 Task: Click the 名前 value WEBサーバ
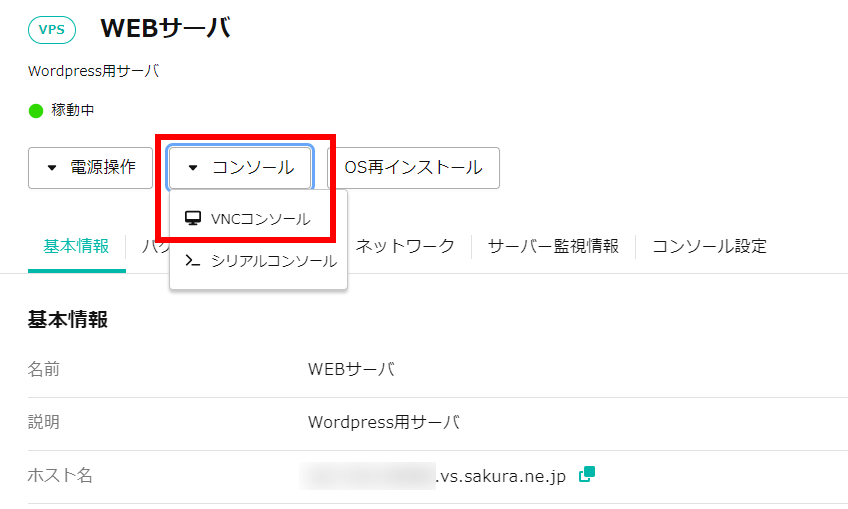tap(351, 370)
